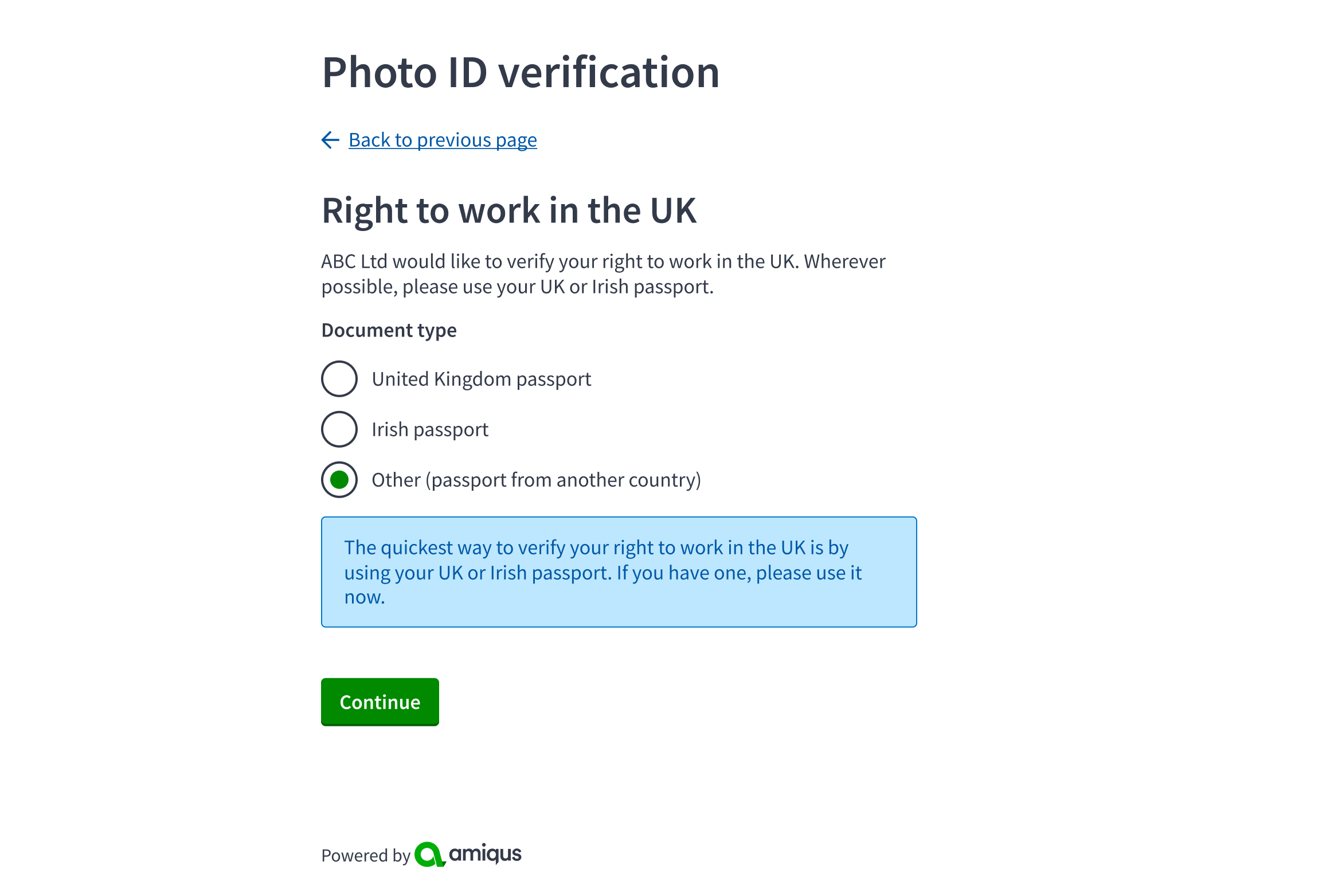Screen dimensions: 1330x896
Task: Click the selected Other passport radio button
Action: (x=339, y=480)
